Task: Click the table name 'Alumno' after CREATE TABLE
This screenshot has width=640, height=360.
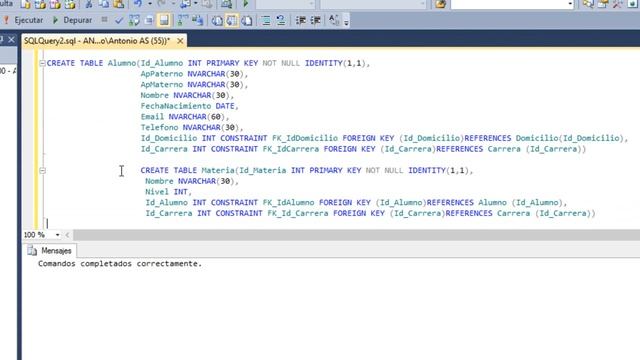Action: click(x=122, y=63)
